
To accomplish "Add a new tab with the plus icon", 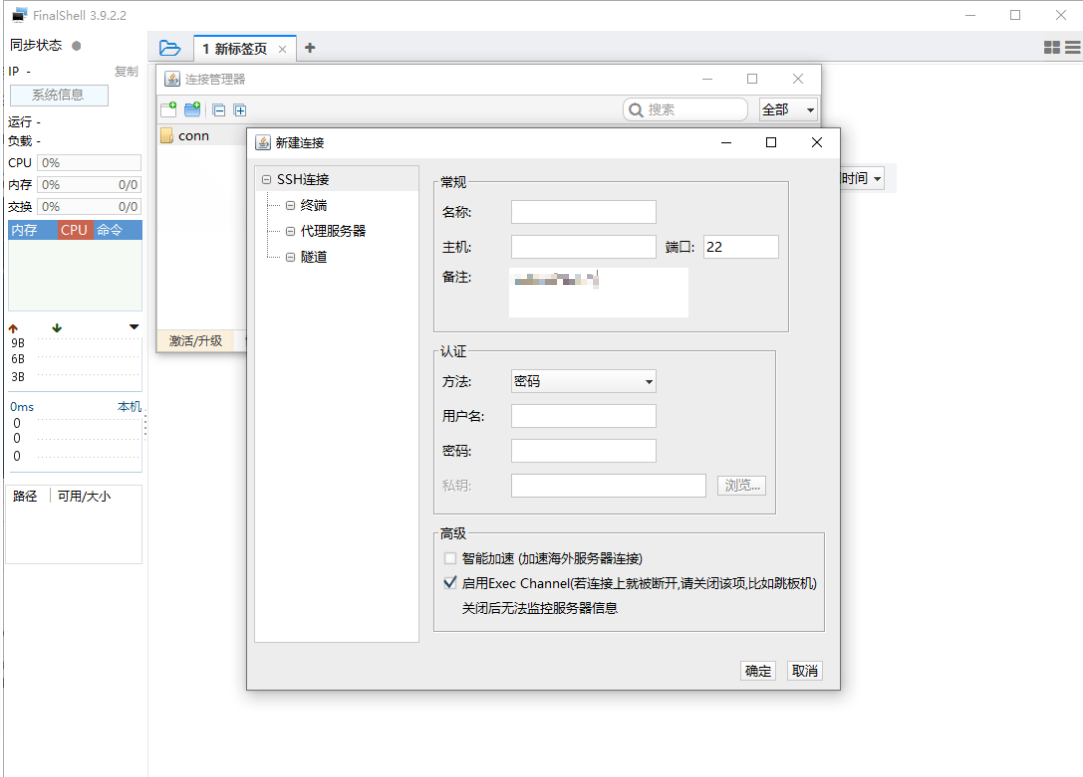I will pyautogui.click(x=310, y=48).
